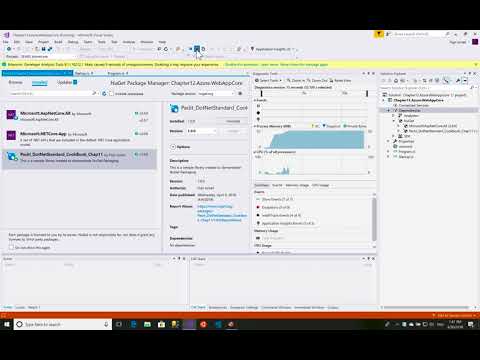Open the Version dropdown for the package
This screenshot has width=480, height=360.
tap(202, 131)
